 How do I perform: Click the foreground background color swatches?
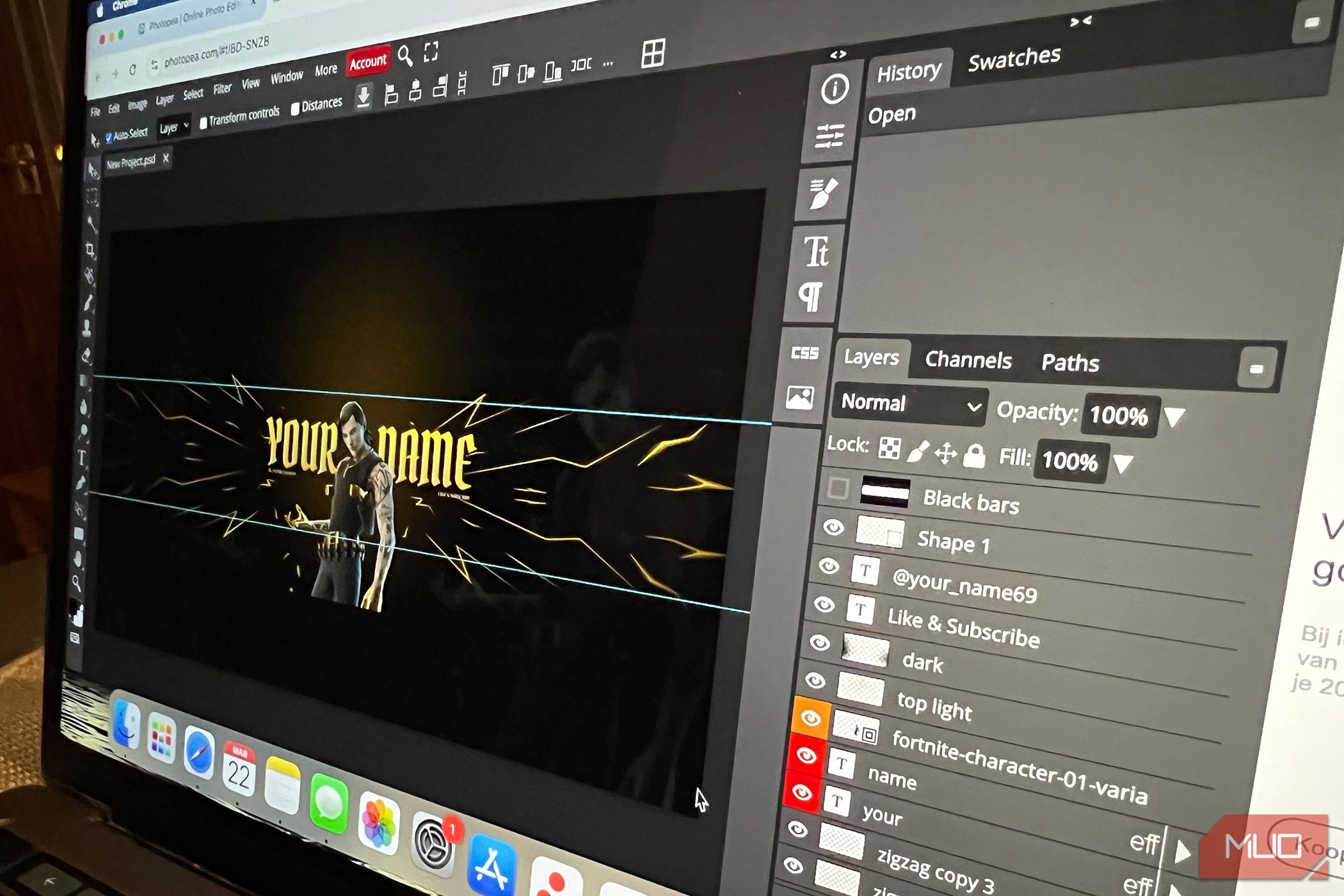click(x=76, y=612)
